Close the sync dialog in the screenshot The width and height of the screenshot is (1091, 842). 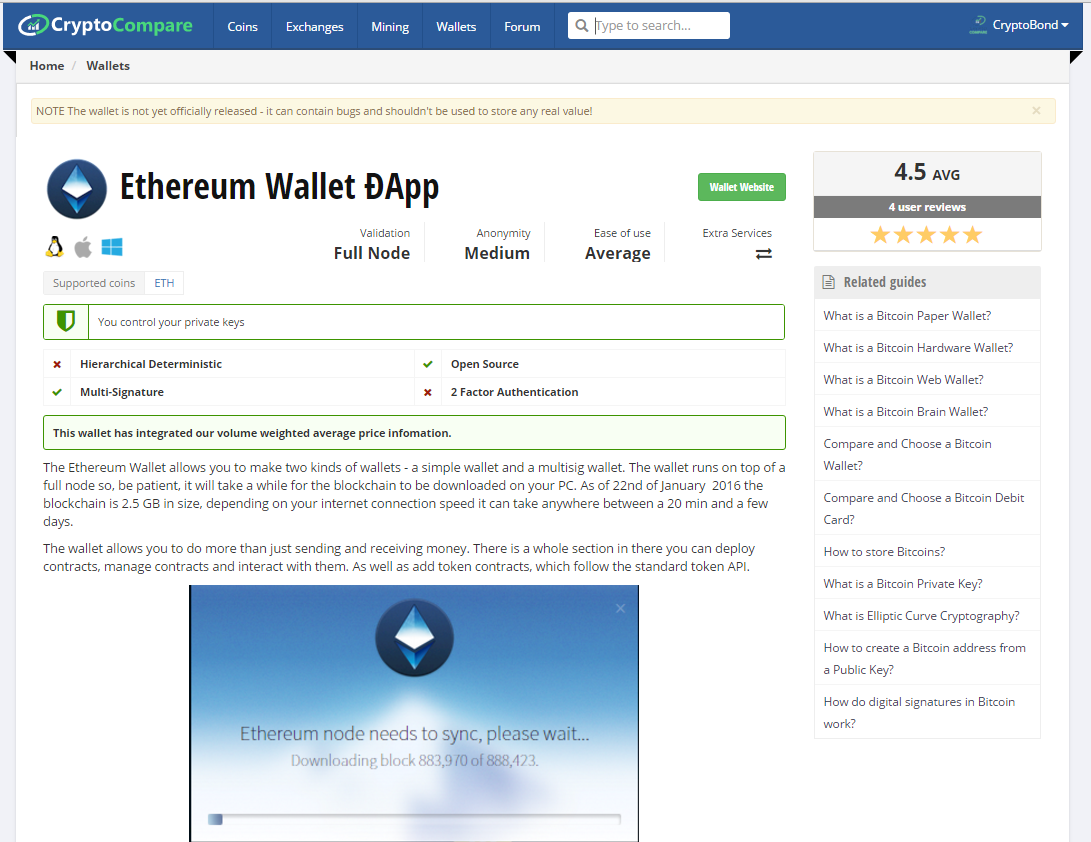620,608
